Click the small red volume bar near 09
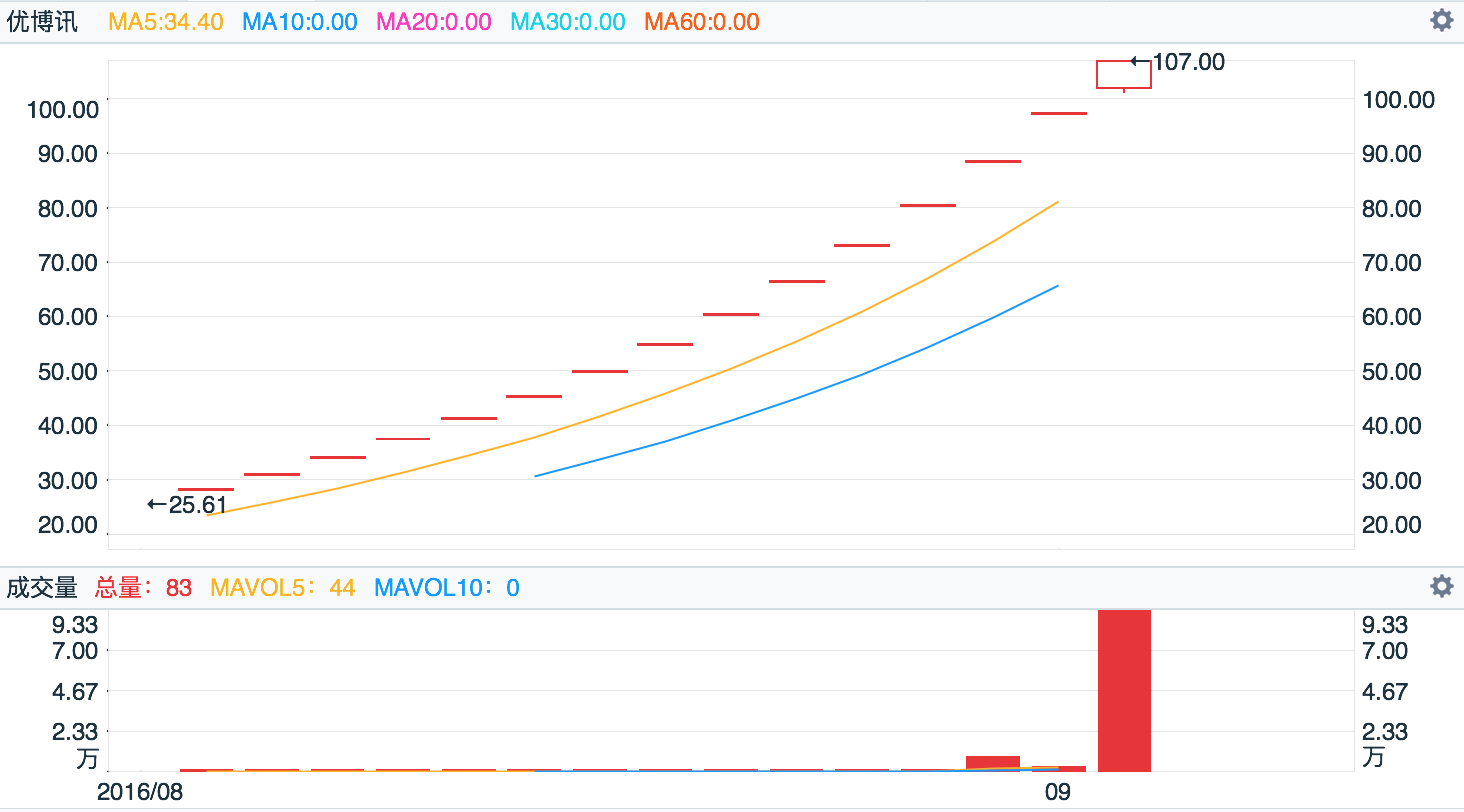Image resolution: width=1464 pixels, height=812 pixels. click(x=1058, y=769)
